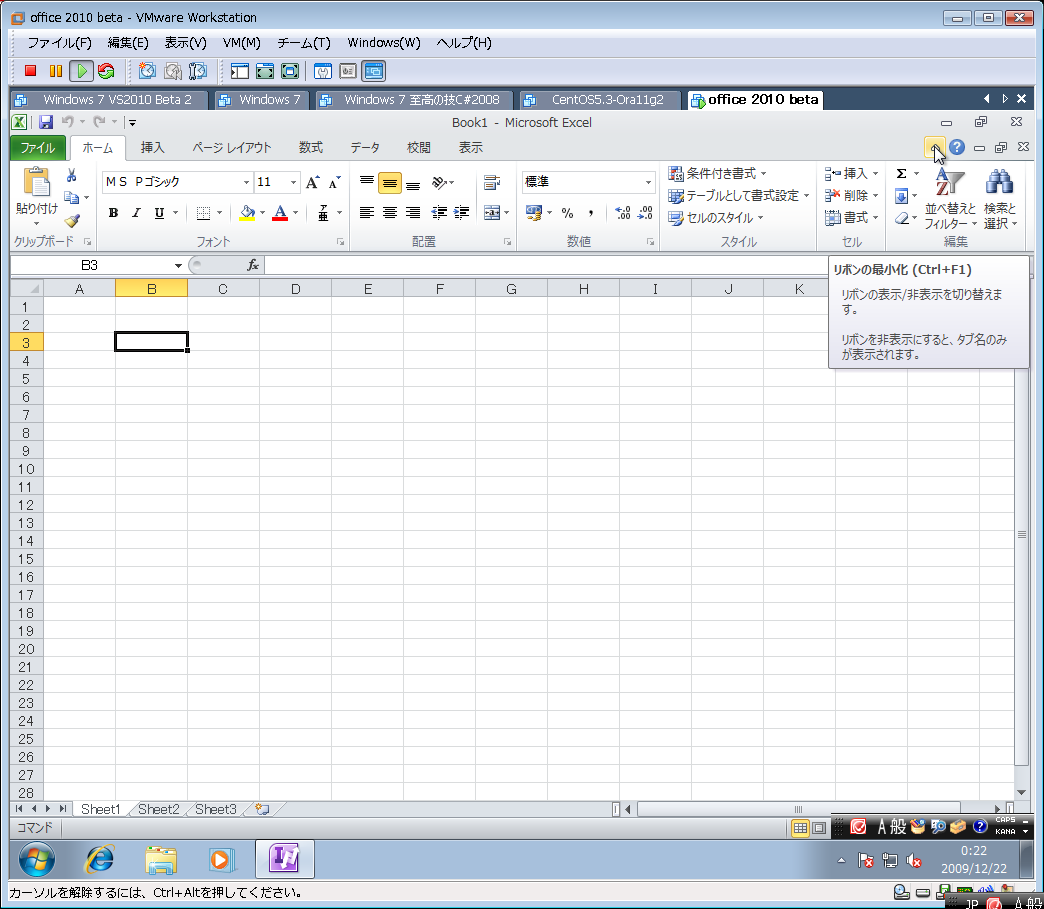Open the 条件付き書式 dropdown

718,174
